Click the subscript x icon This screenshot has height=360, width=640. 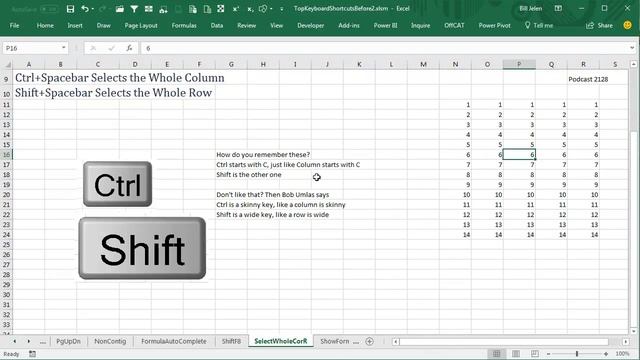250,9
